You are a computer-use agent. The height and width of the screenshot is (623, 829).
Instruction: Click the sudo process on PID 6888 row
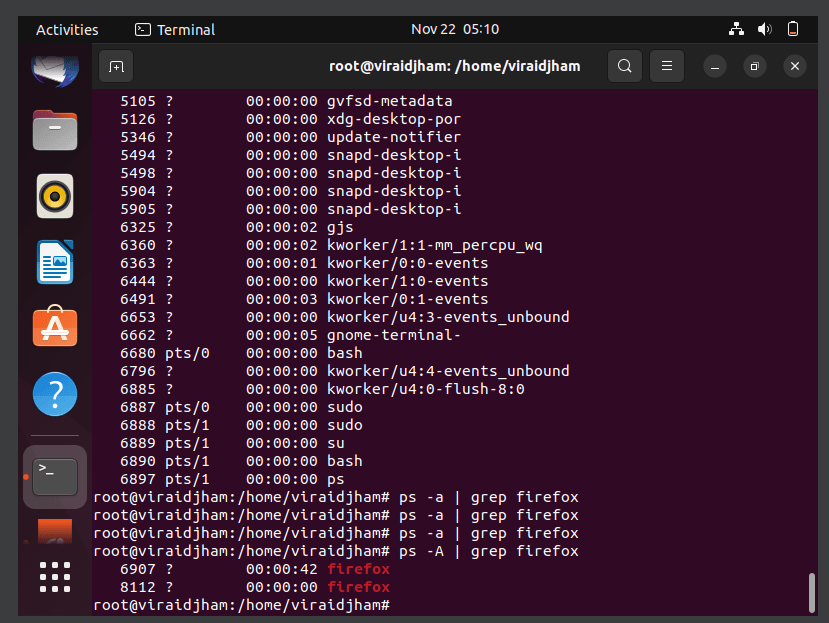point(345,425)
